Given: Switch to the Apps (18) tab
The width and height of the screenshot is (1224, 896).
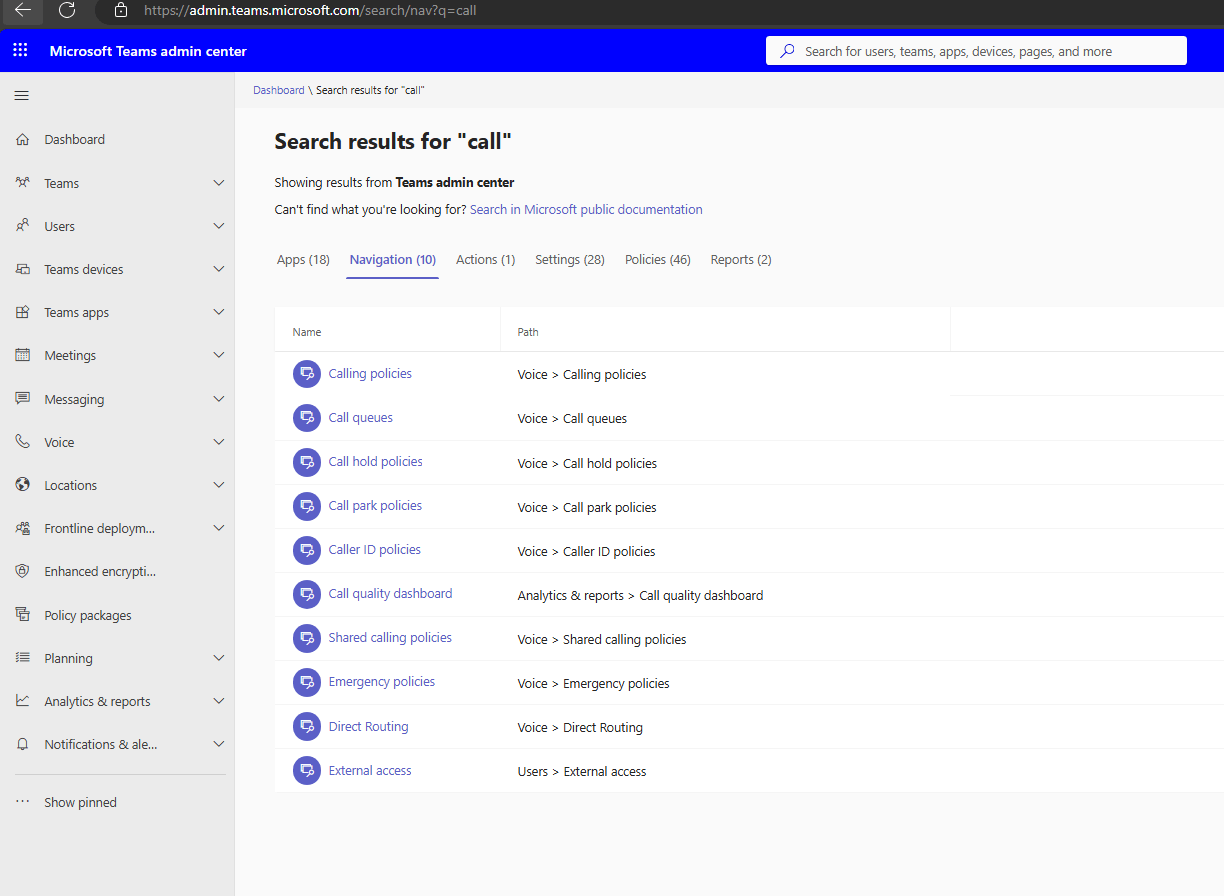Looking at the screenshot, I should (x=303, y=259).
